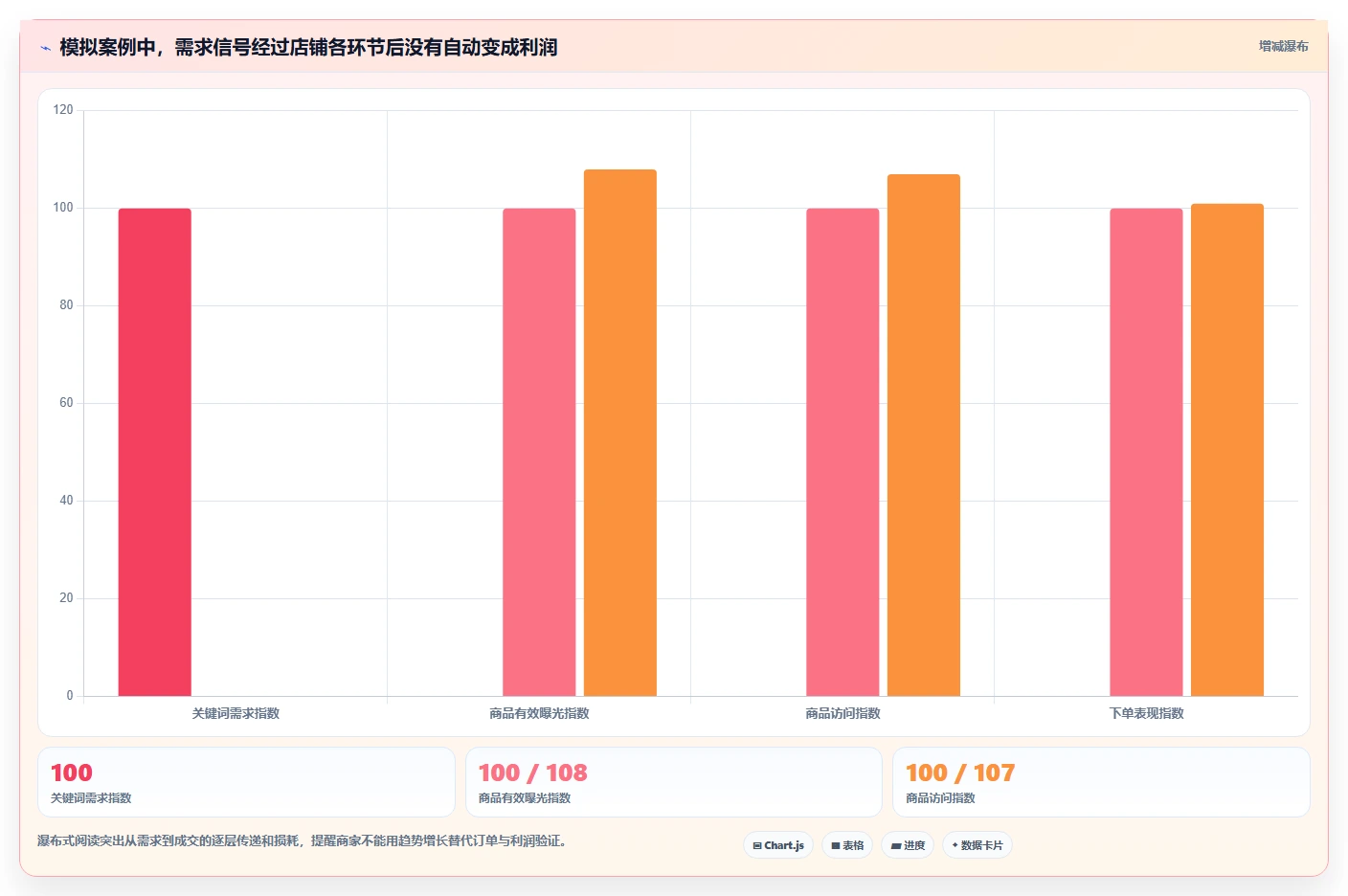Click the 120 y-axis tick label
The height and width of the screenshot is (896, 1348).
tap(63, 110)
